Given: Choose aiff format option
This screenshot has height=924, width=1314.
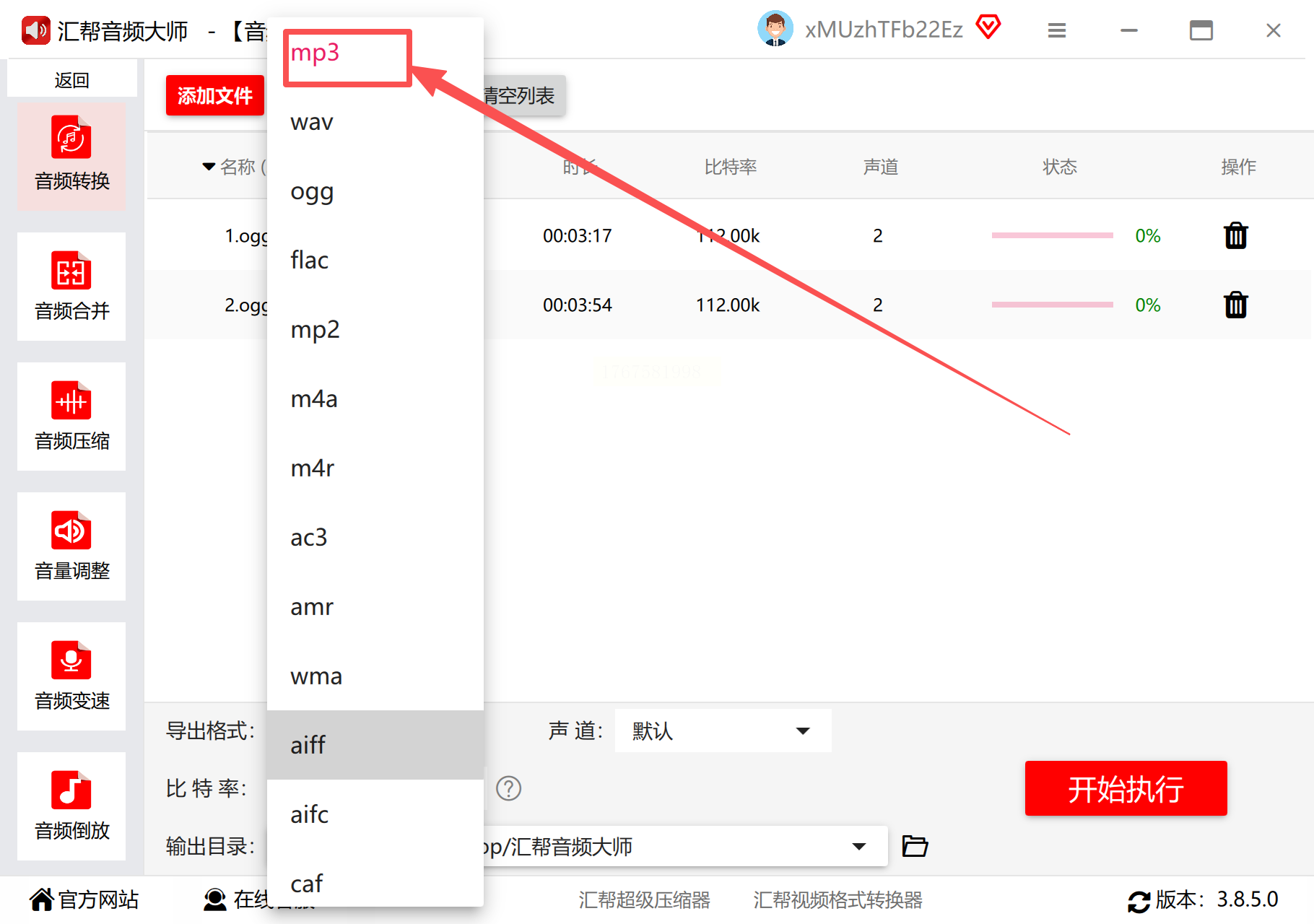Looking at the screenshot, I should coord(375,745).
